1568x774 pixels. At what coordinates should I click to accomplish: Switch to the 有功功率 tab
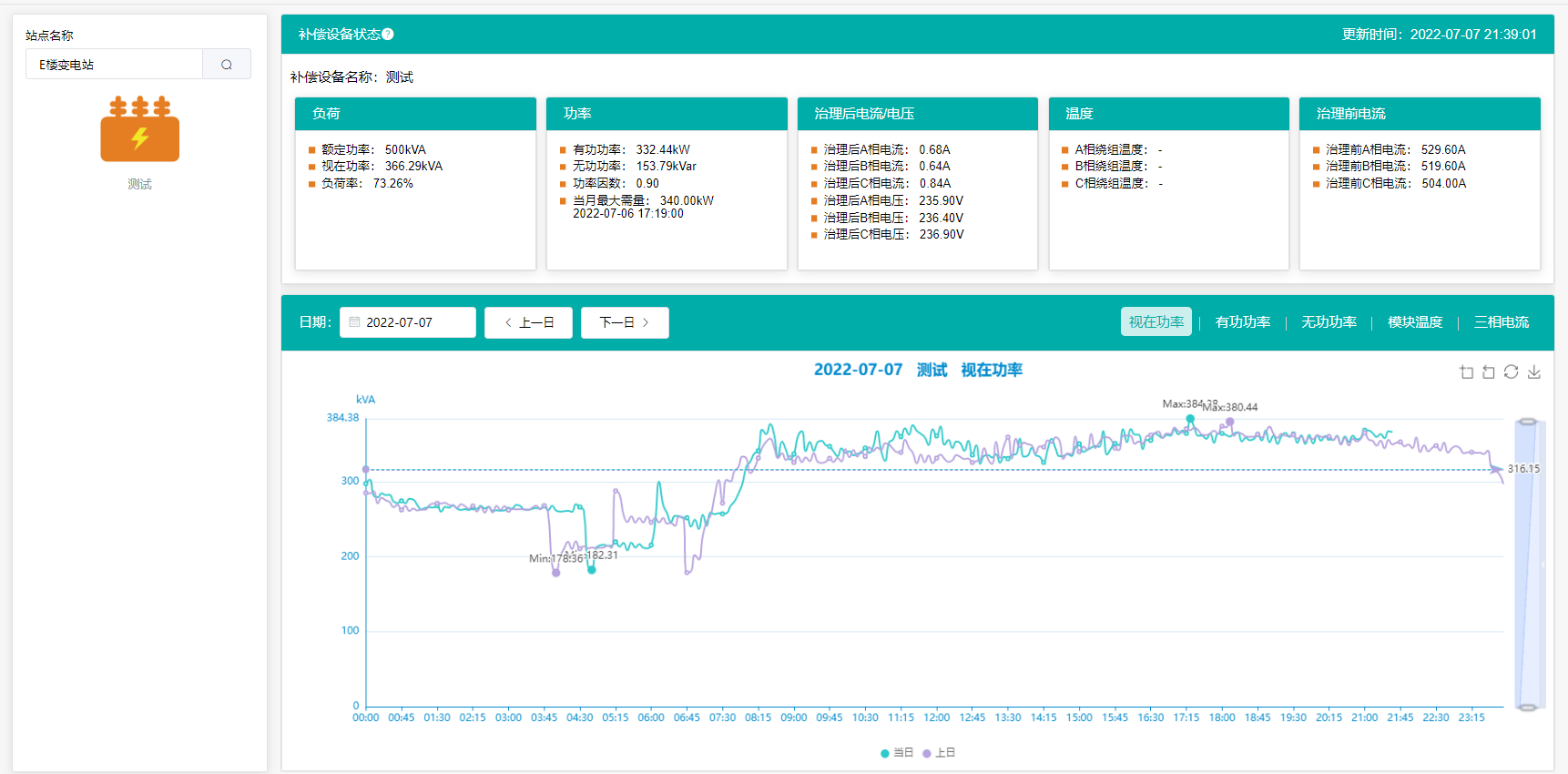tap(1242, 322)
